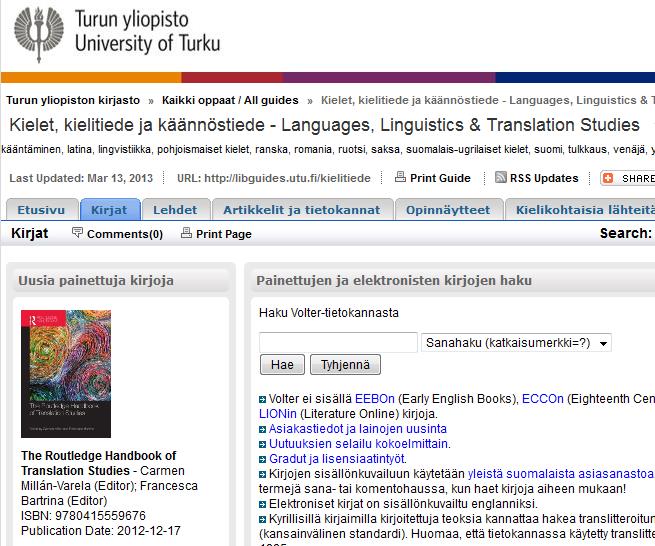Switch to the Lehdet tab
Viewport: 655px width, 546px height.
coord(175,210)
